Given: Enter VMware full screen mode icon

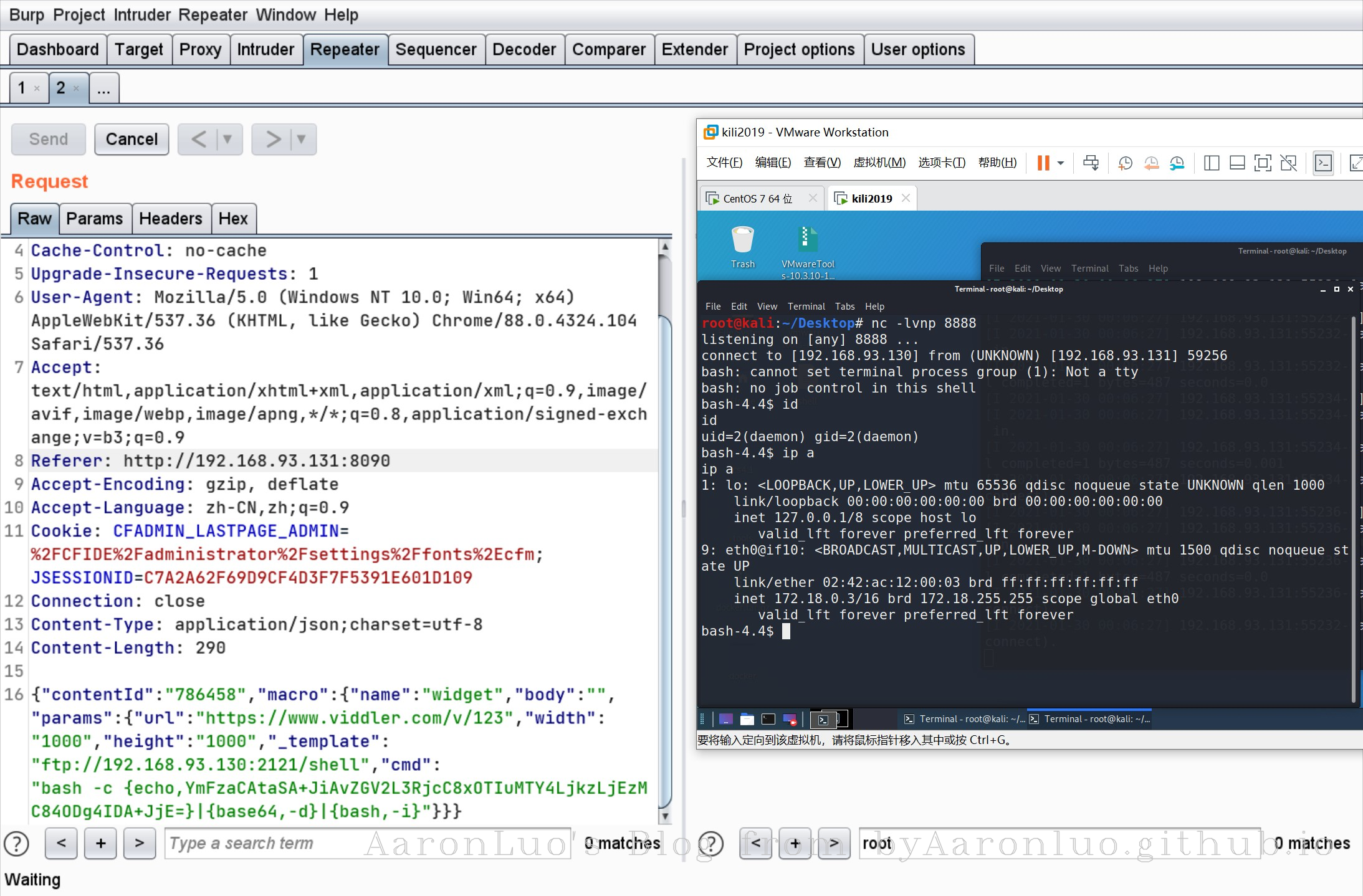Looking at the screenshot, I should [1263, 163].
